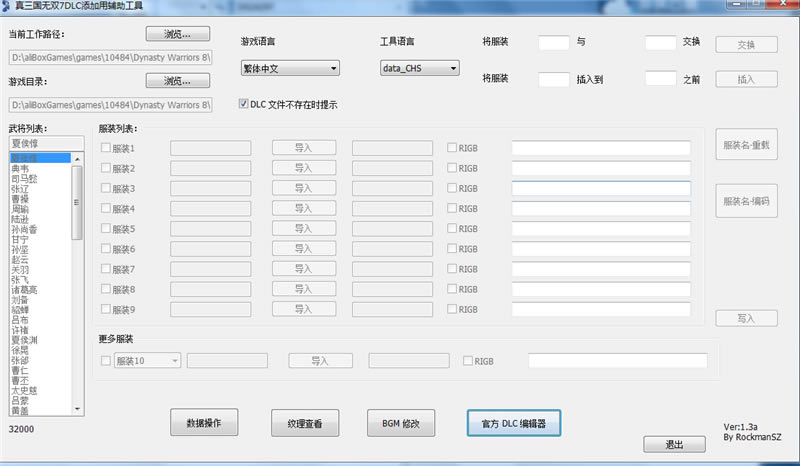Click the officer list scrollbar down arrow
Image resolution: width=800 pixels, height=466 pixels.
click(77, 409)
